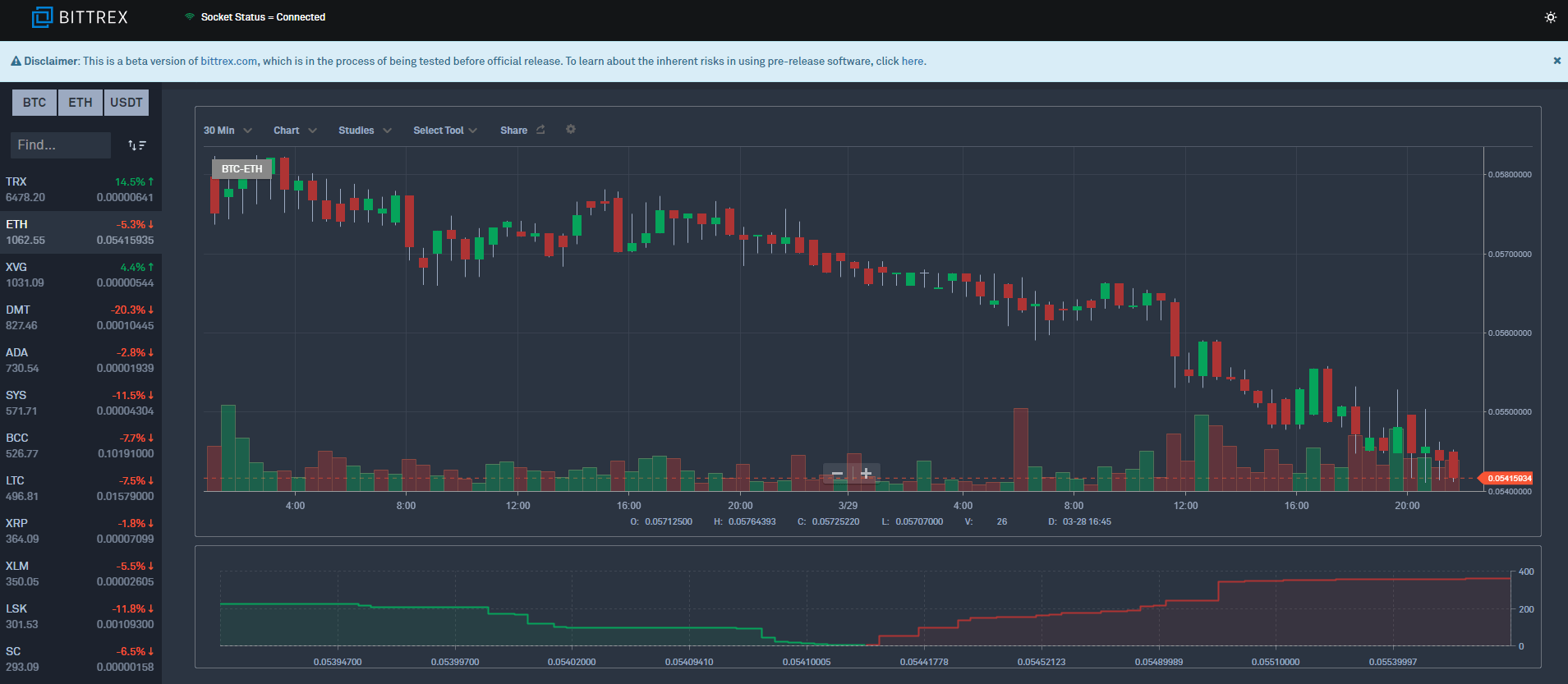The height and width of the screenshot is (684, 1568).
Task: Close the disclaimer banner
Action: pos(1557,61)
